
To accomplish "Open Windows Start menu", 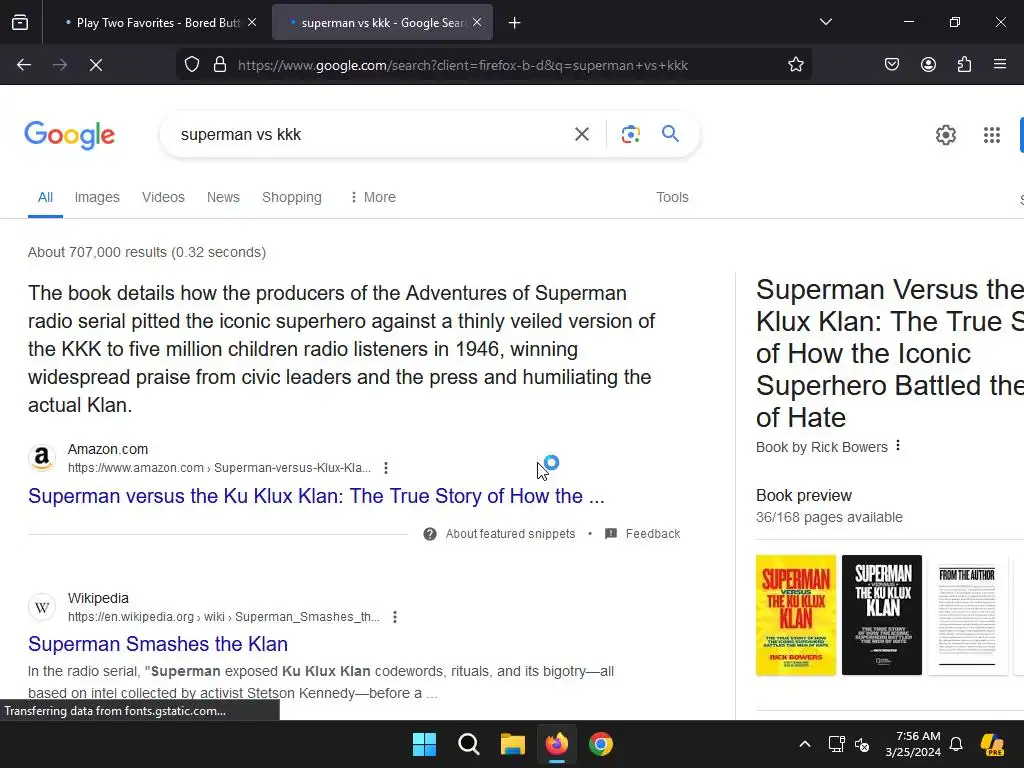I will [x=424, y=744].
